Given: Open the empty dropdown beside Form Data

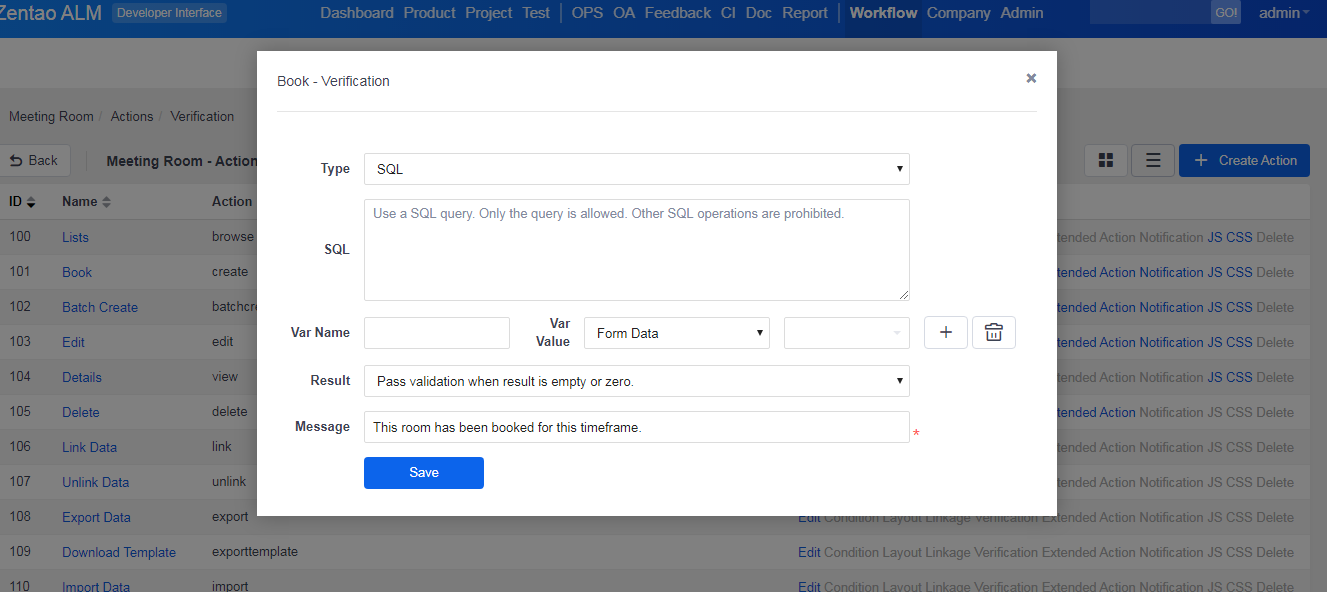Looking at the screenshot, I should pyautogui.click(x=846, y=333).
